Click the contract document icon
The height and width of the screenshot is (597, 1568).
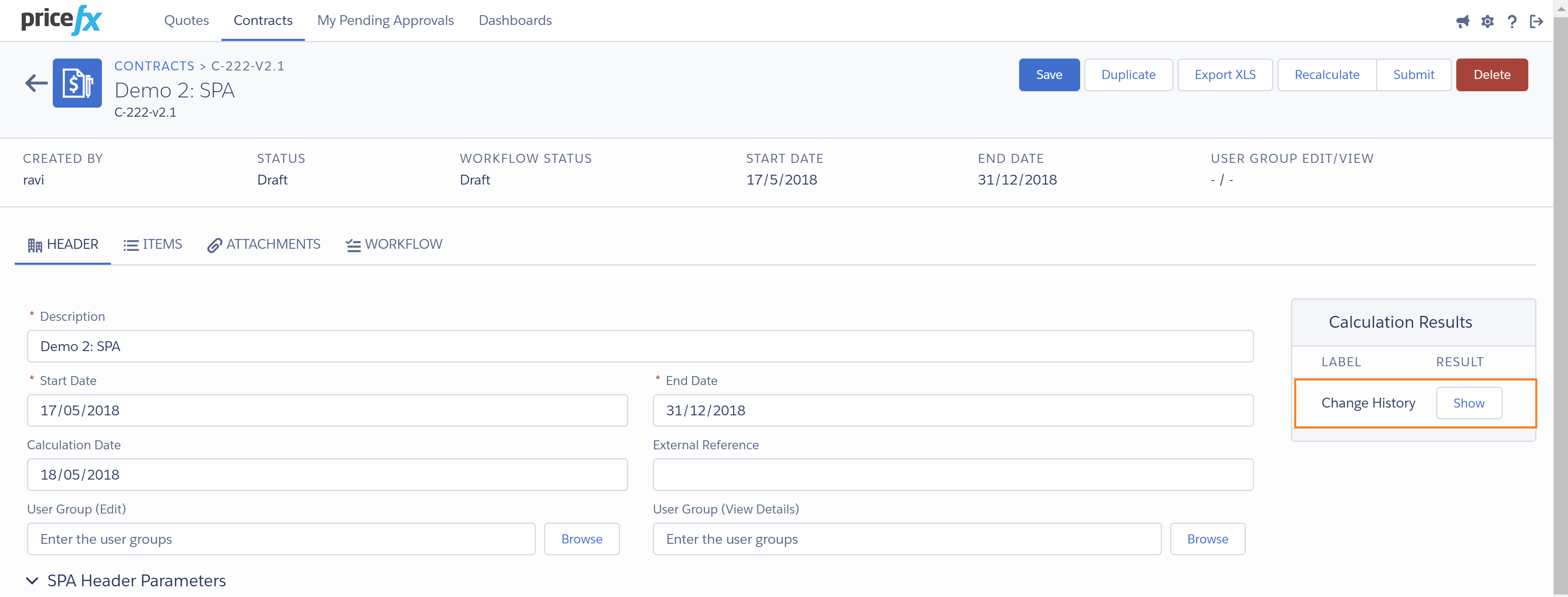point(77,83)
